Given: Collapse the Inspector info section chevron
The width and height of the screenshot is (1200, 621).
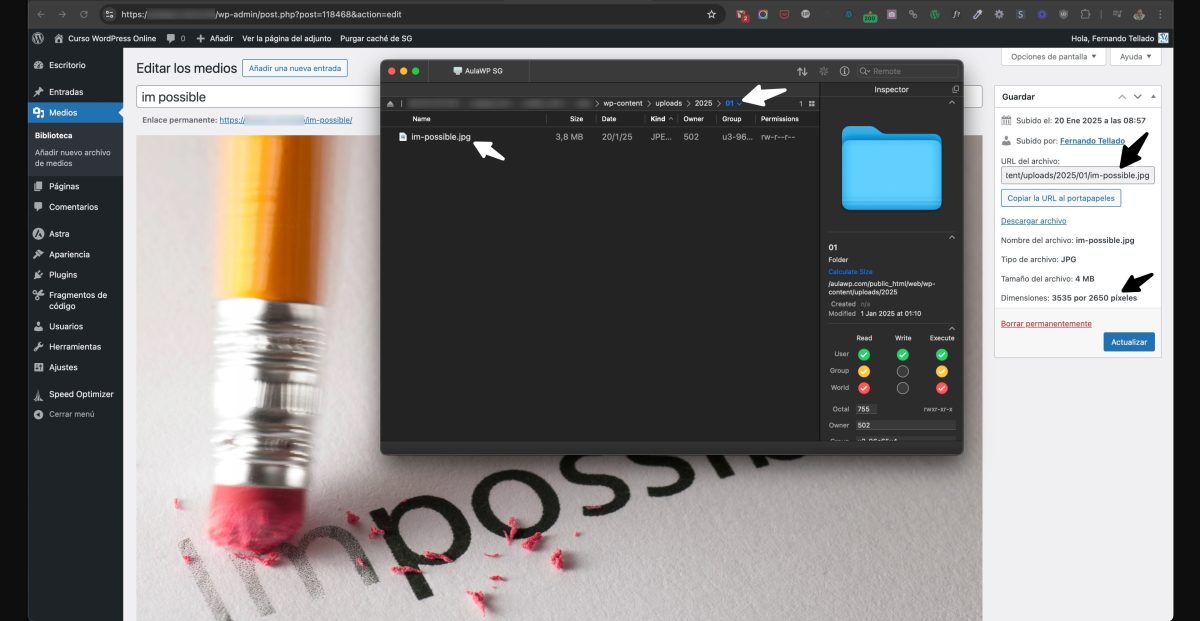Looking at the screenshot, I should [951, 237].
